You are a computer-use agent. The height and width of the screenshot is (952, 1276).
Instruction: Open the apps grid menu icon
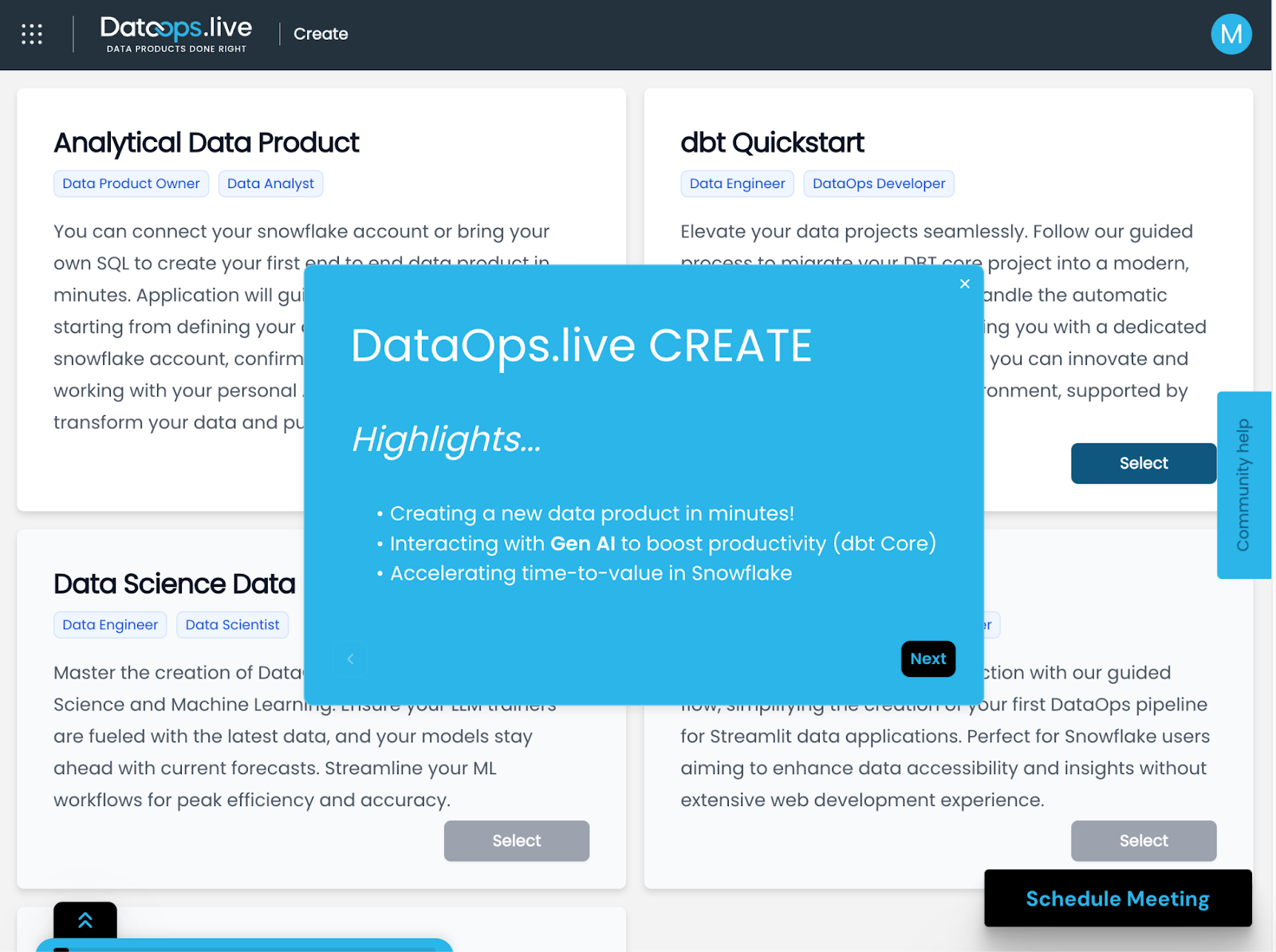tap(32, 34)
